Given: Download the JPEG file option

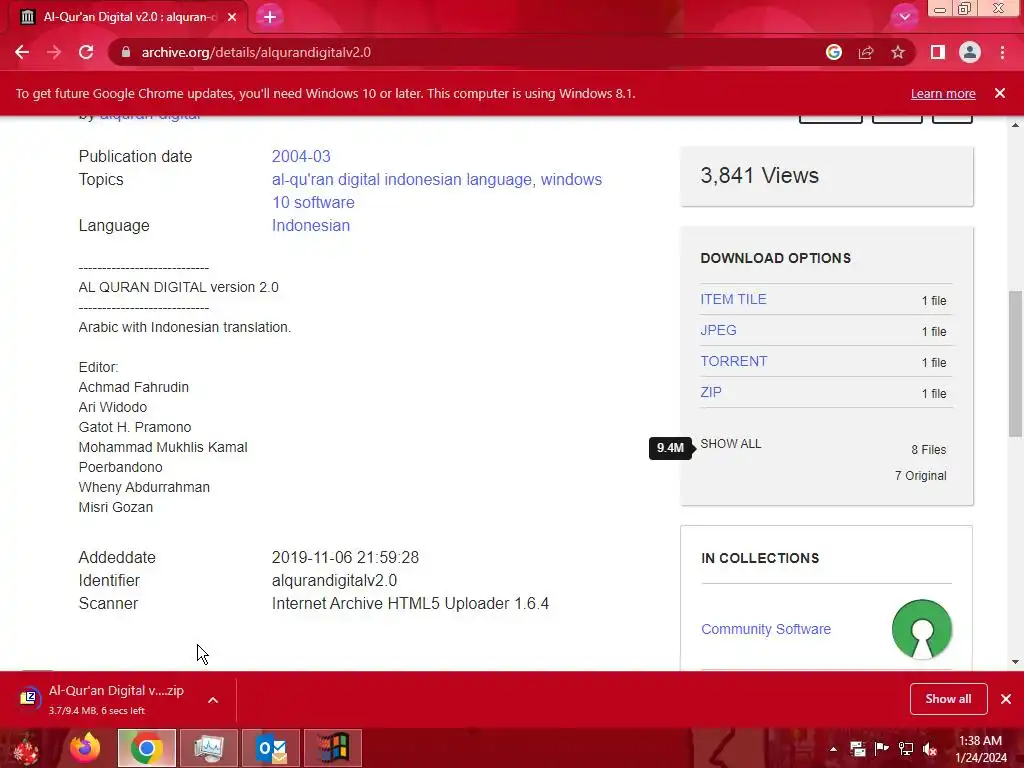Looking at the screenshot, I should pos(718,330).
